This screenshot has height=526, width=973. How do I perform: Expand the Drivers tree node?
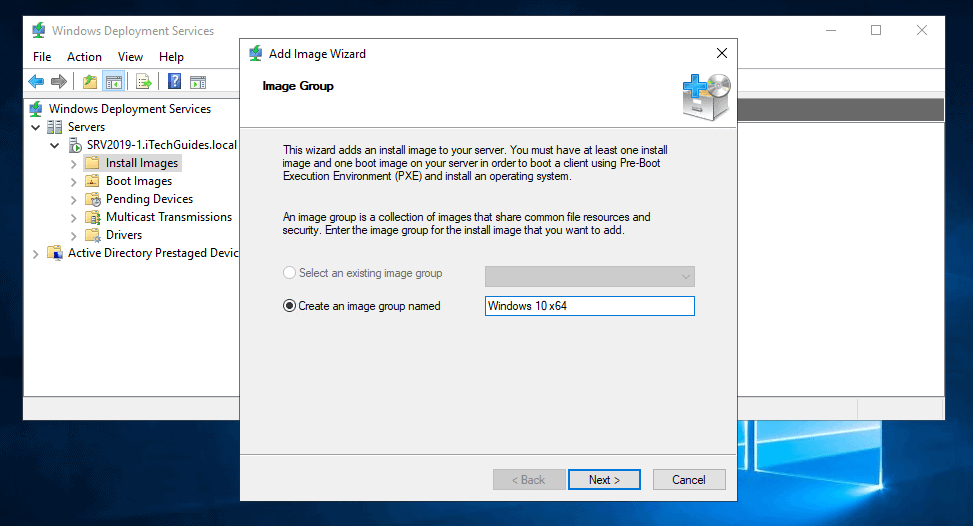click(73, 235)
